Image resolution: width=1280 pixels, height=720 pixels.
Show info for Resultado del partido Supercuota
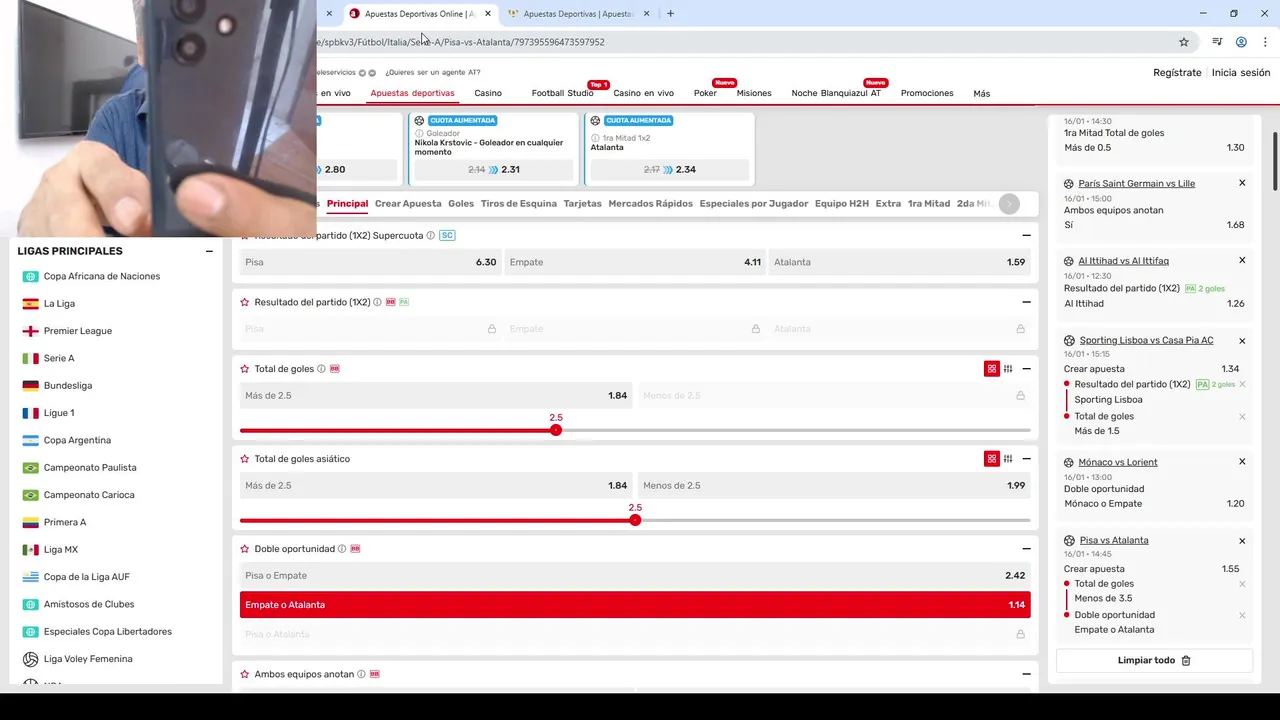[431, 236]
